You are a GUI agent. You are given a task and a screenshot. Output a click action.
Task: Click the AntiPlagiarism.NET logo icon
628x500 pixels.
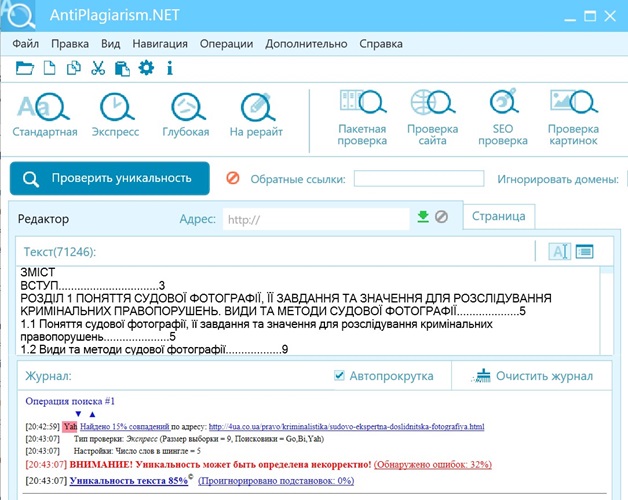click(18, 15)
